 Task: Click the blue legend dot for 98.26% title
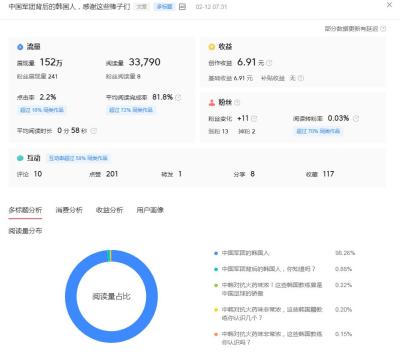(x=216, y=253)
